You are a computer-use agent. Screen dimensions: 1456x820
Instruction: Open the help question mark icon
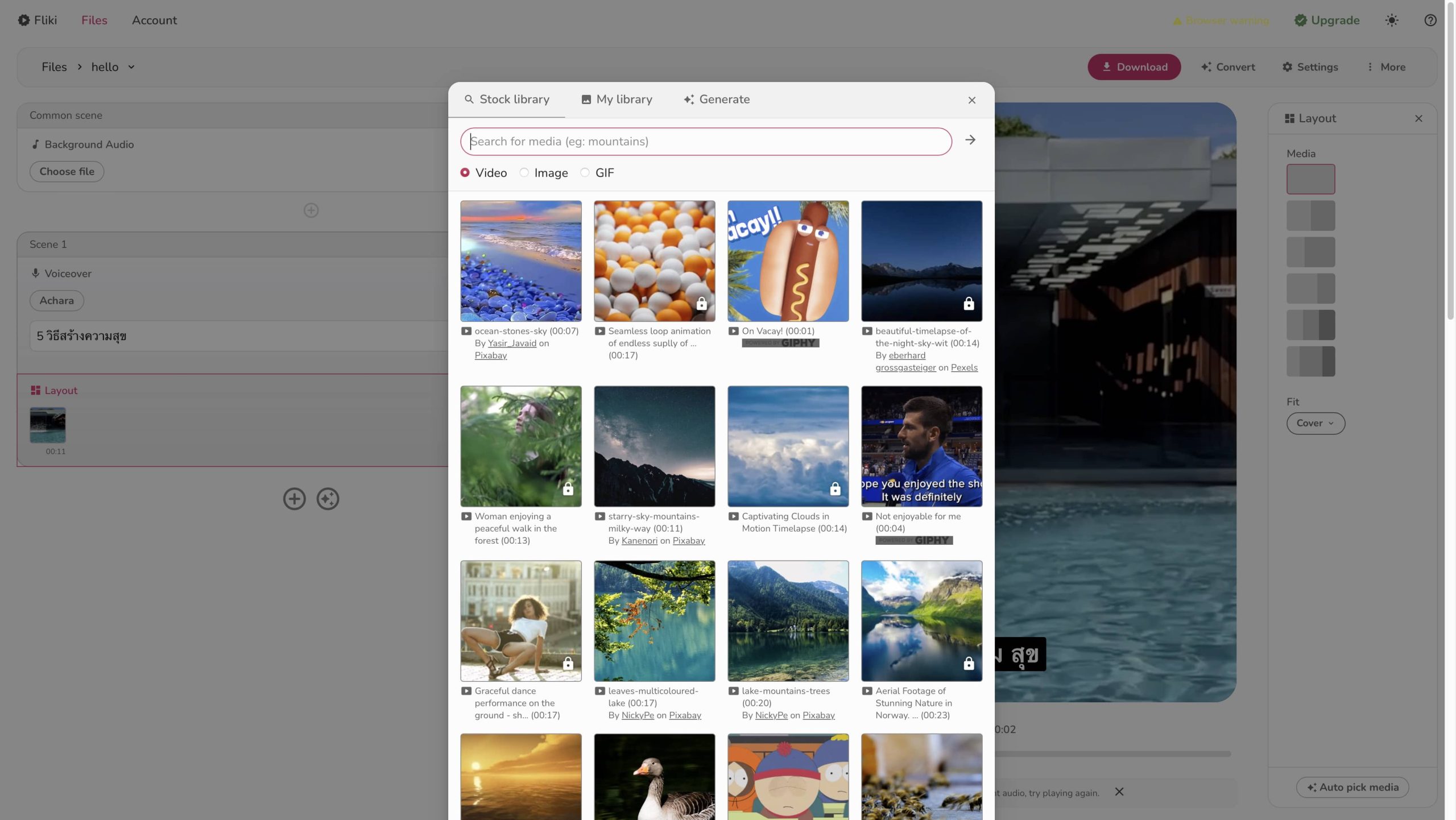coord(1430,20)
